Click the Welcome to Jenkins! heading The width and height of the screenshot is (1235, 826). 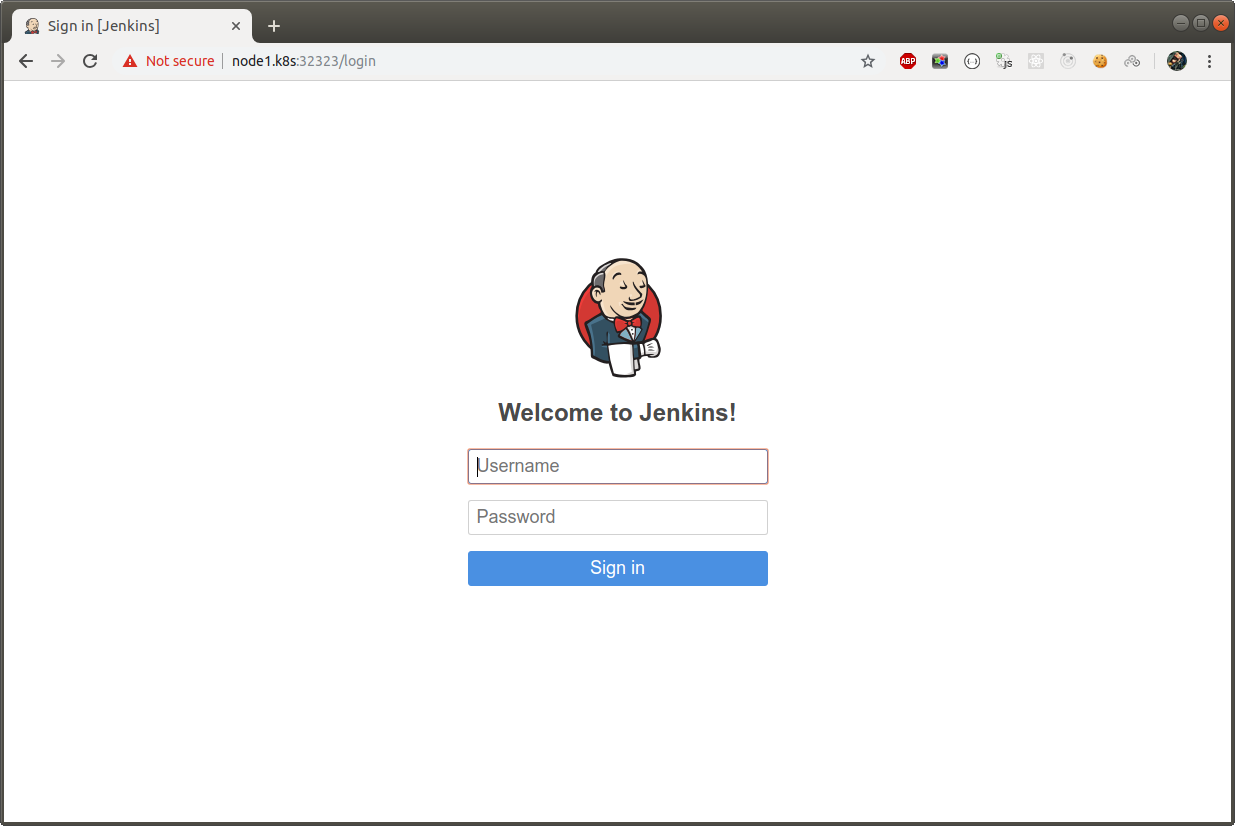click(617, 412)
